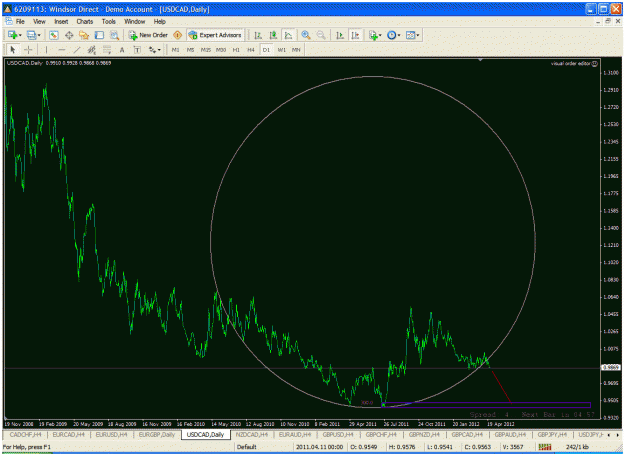
Task: Draw a horizontal line tool
Action: point(61,49)
